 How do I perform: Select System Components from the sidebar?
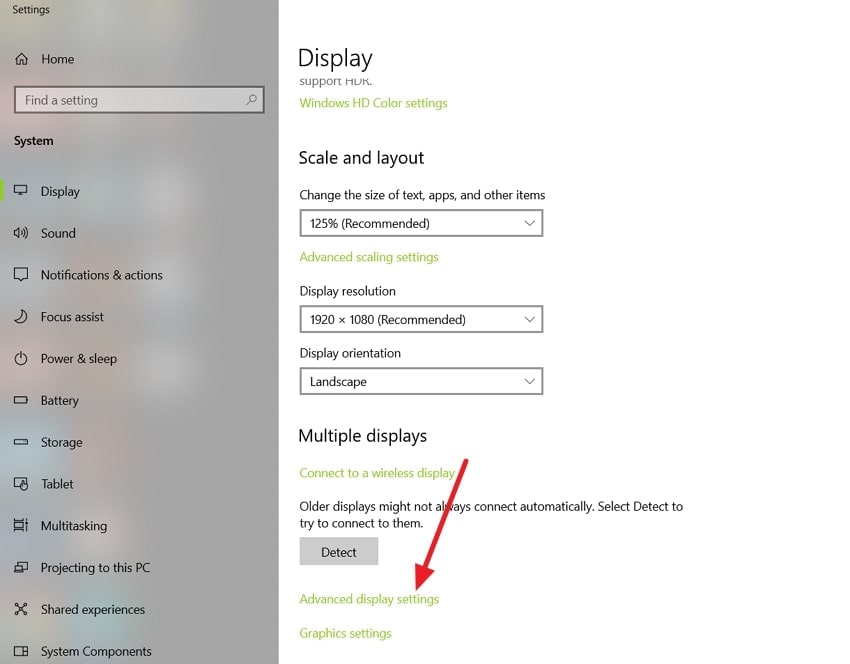(x=22, y=651)
